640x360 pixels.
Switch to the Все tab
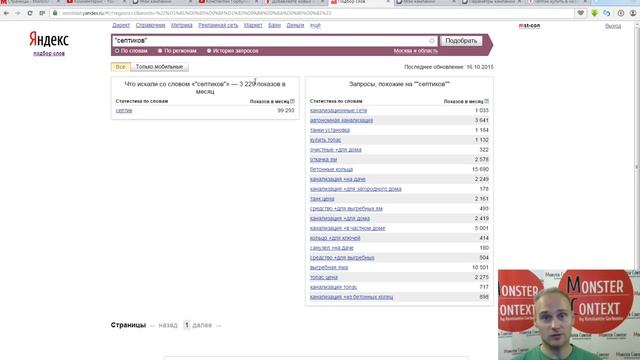pyautogui.click(x=120, y=67)
